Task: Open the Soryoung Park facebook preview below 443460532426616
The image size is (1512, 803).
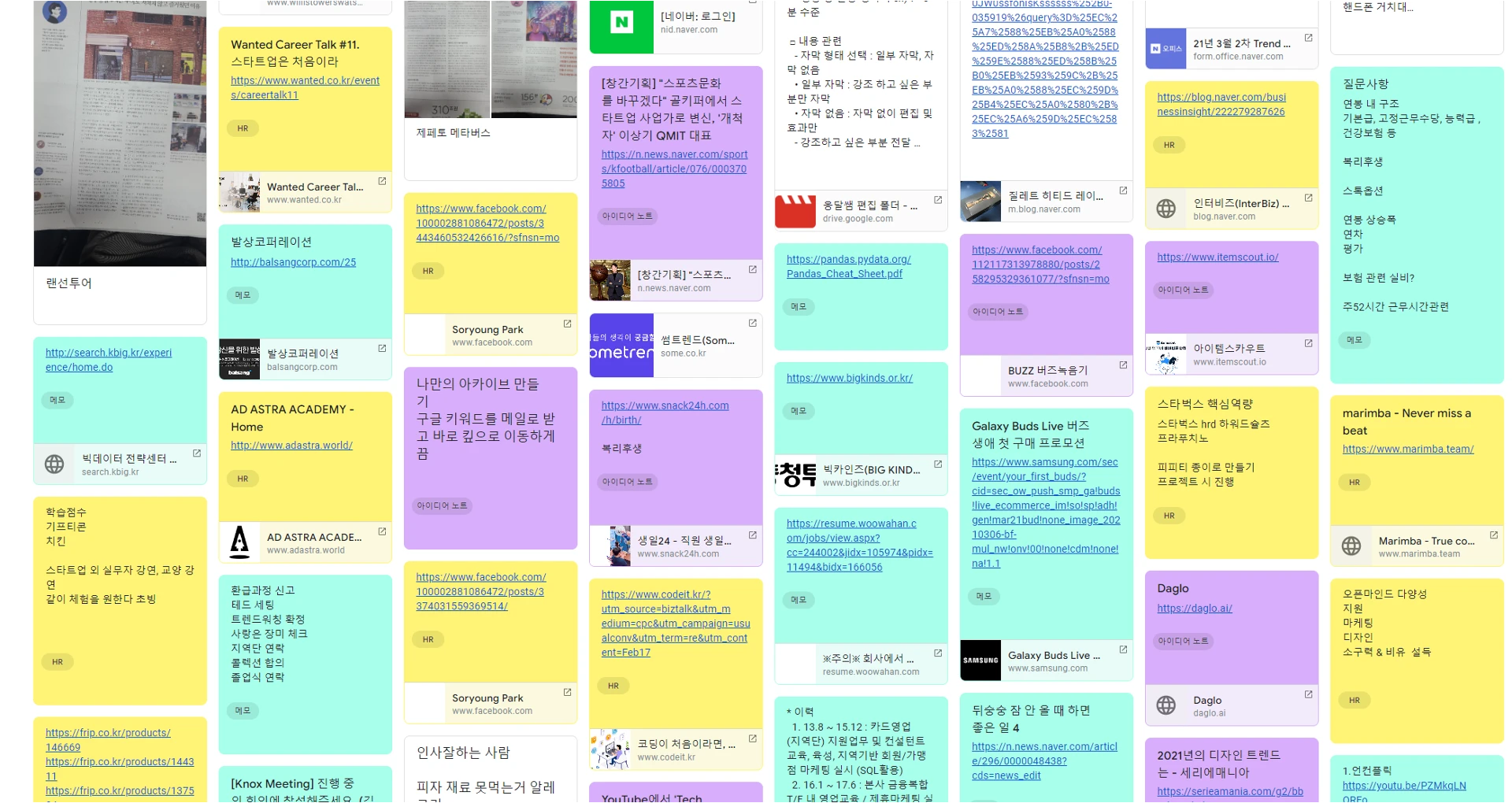Action: pyautogui.click(x=491, y=335)
